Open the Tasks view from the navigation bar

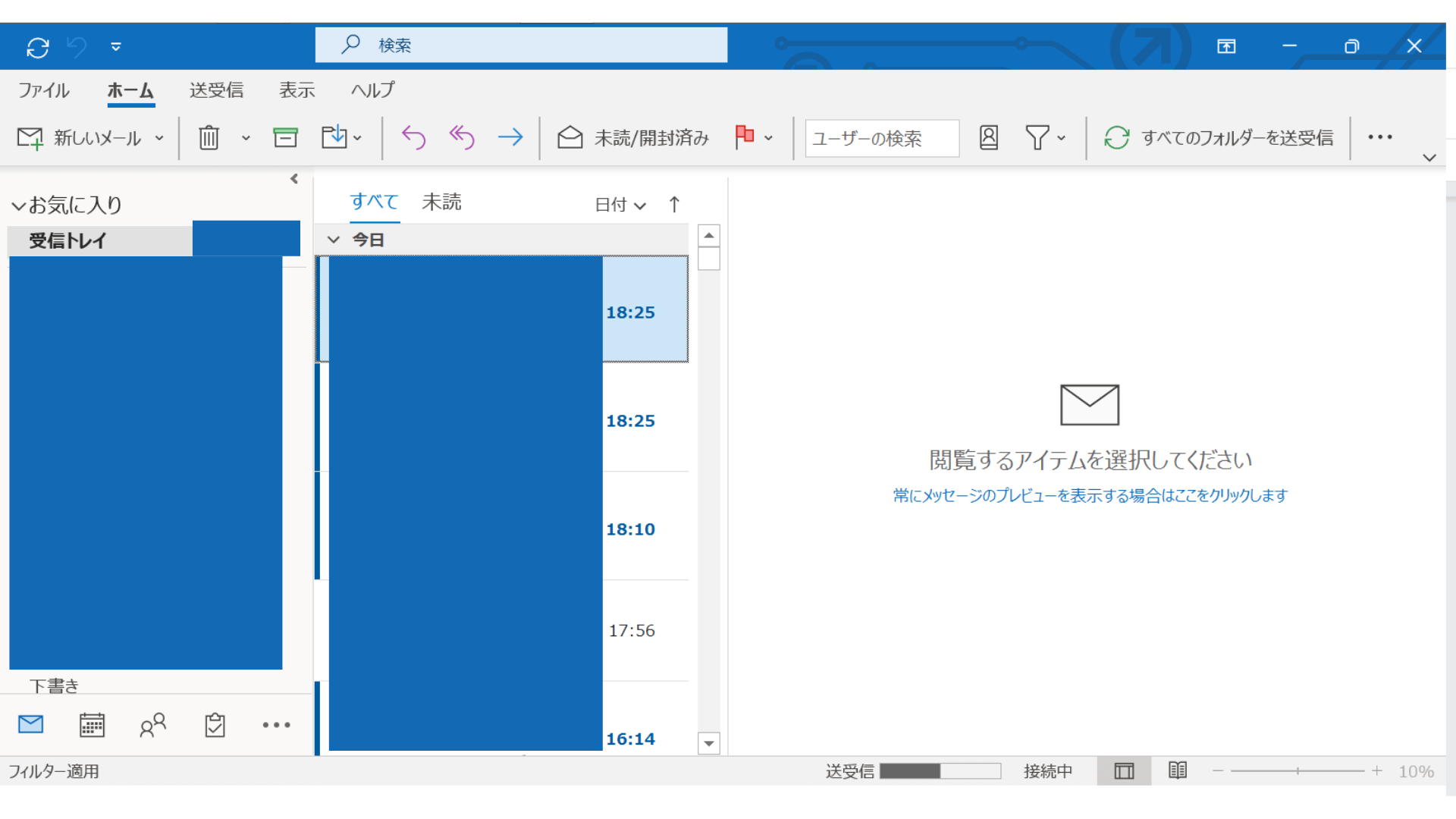[215, 725]
